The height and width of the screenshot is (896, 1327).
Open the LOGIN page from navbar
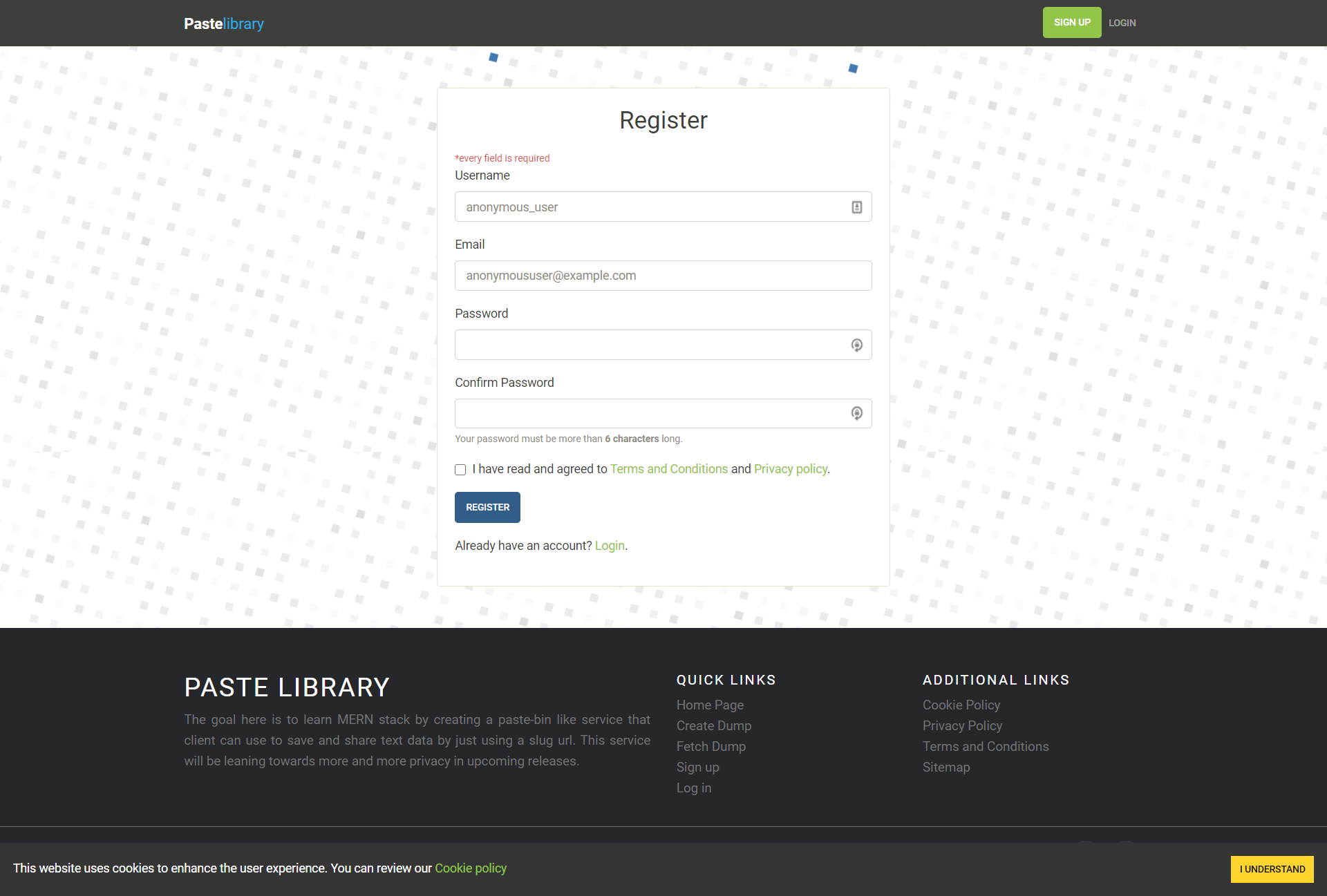click(x=1122, y=23)
